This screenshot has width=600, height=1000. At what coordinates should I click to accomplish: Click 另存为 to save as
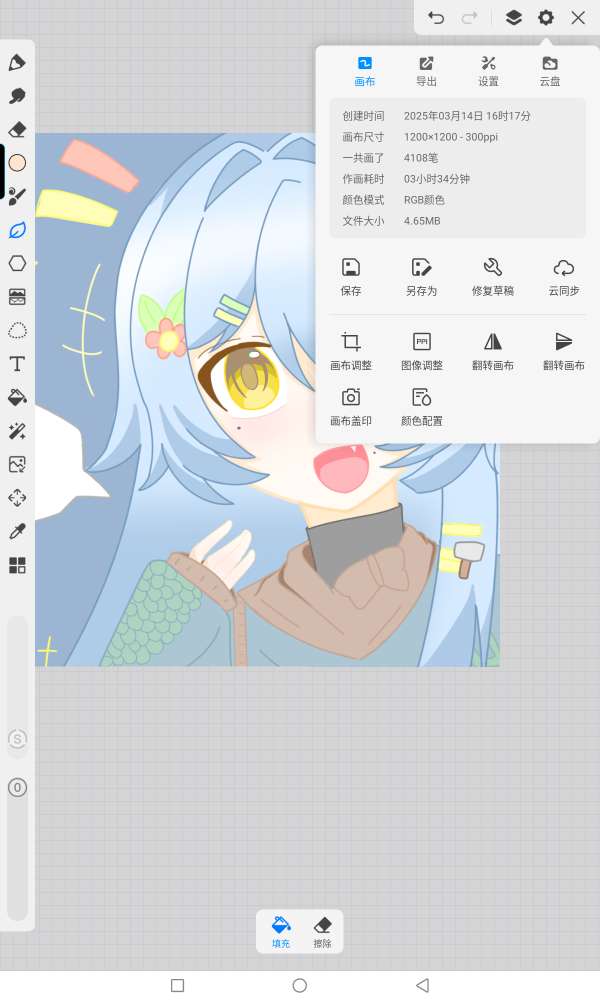(421, 276)
